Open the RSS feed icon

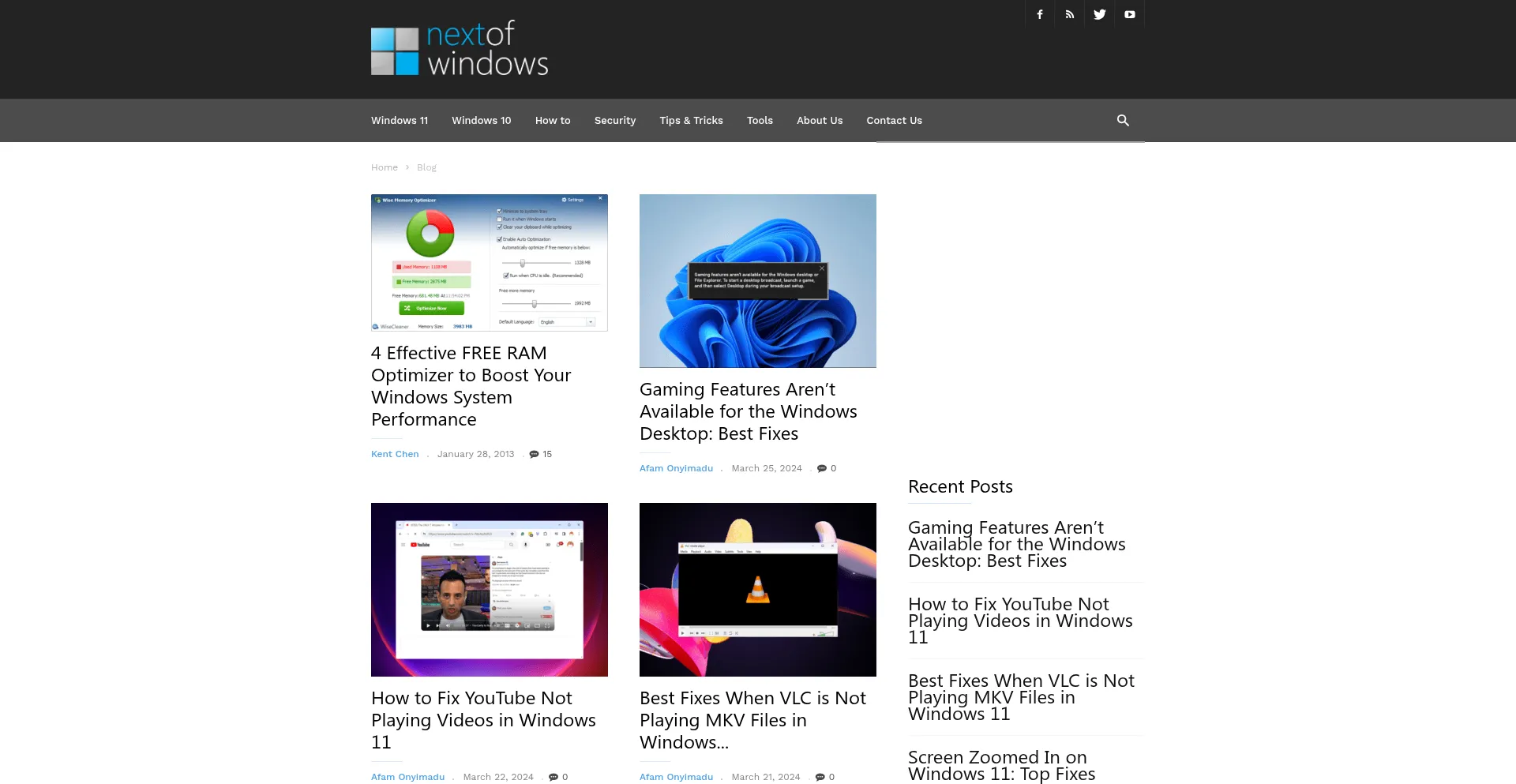[x=1070, y=14]
